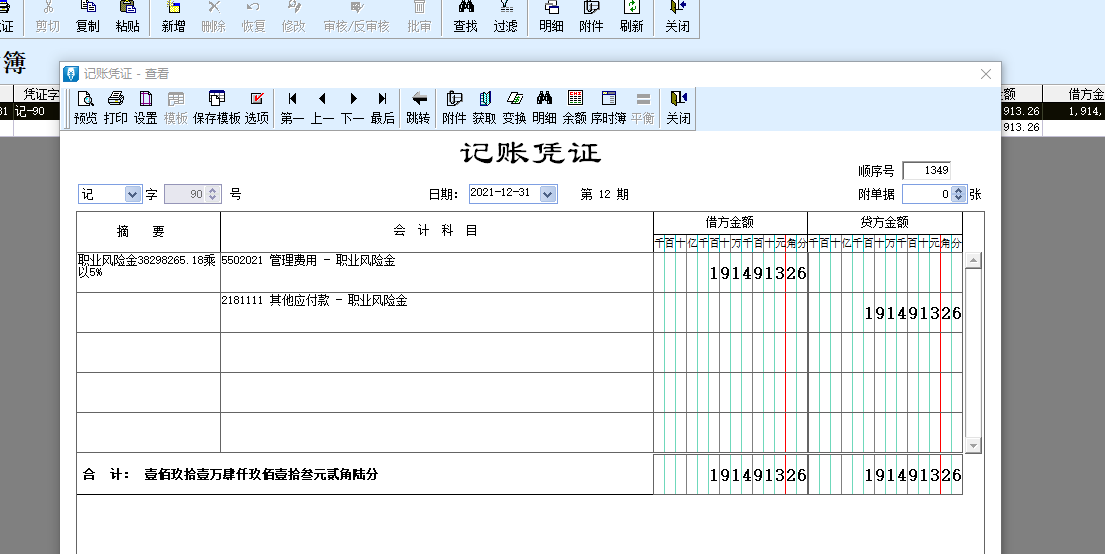The width and height of the screenshot is (1105, 554).
Task: Open the 预览 print preview icon
Action: tap(86, 107)
